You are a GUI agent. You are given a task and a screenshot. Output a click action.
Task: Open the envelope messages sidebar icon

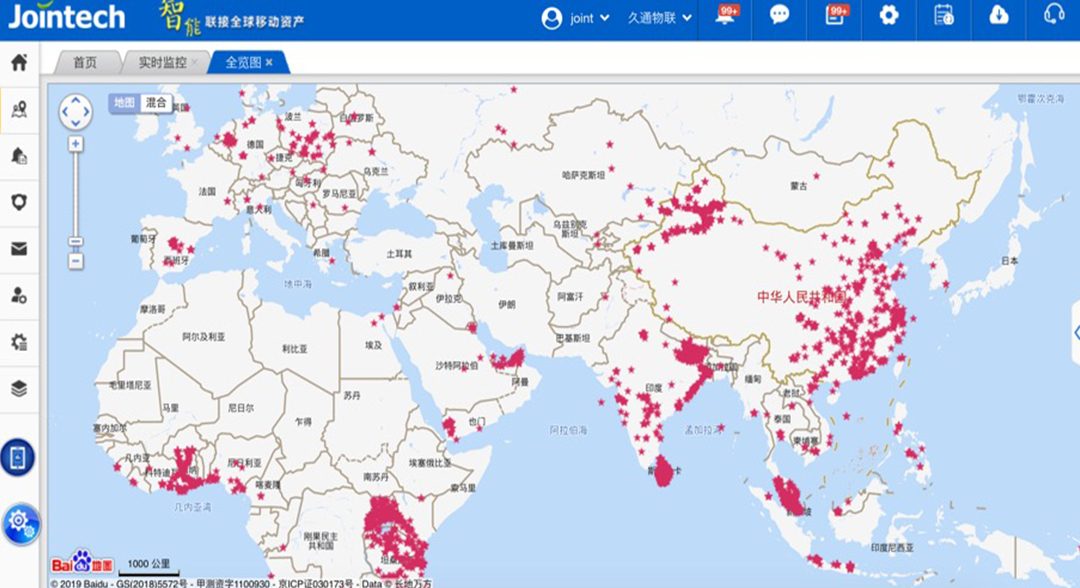pyautogui.click(x=18, y=249)
